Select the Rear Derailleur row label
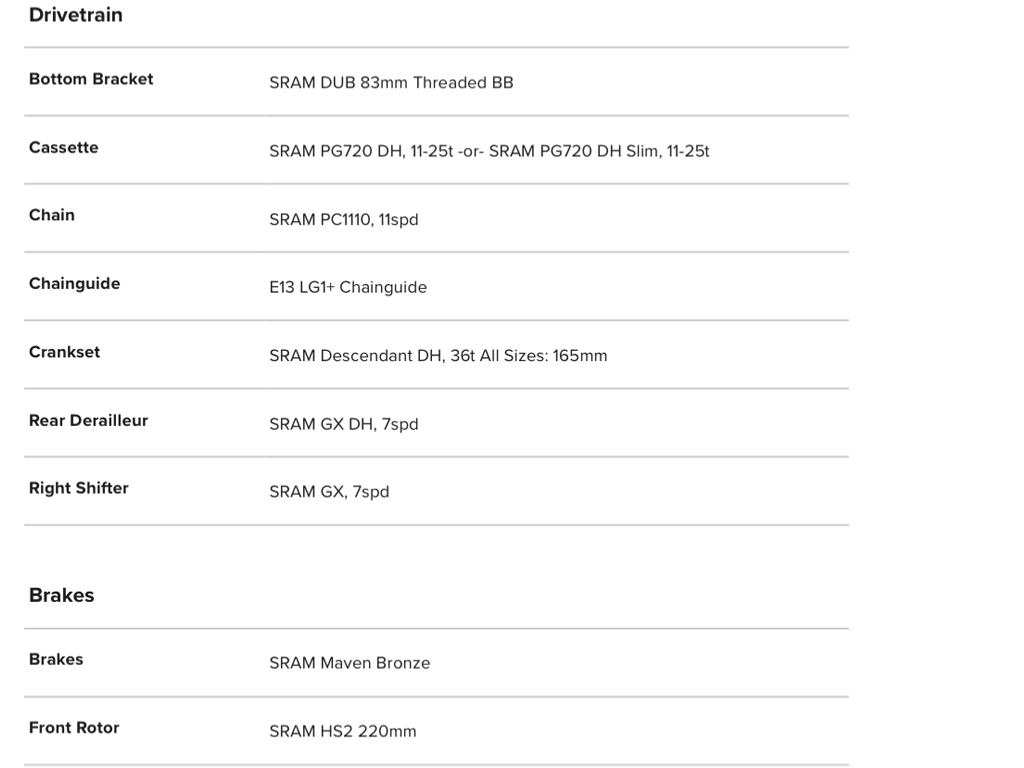 point(88,420)
